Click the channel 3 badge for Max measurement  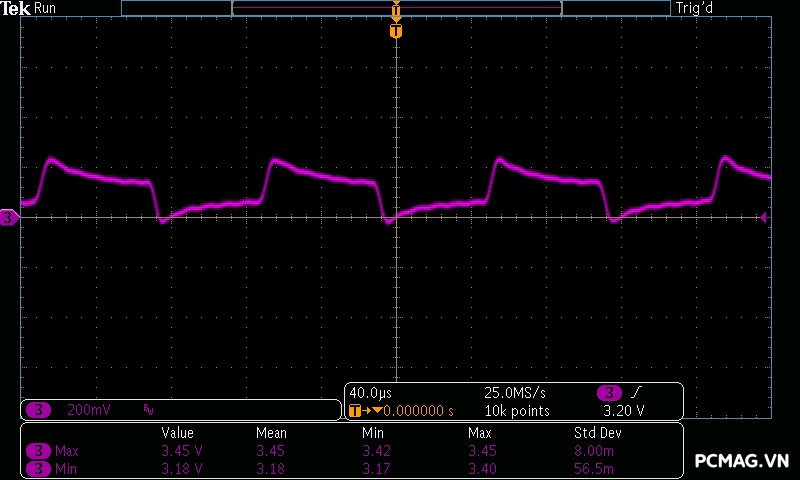coord(38,451)
